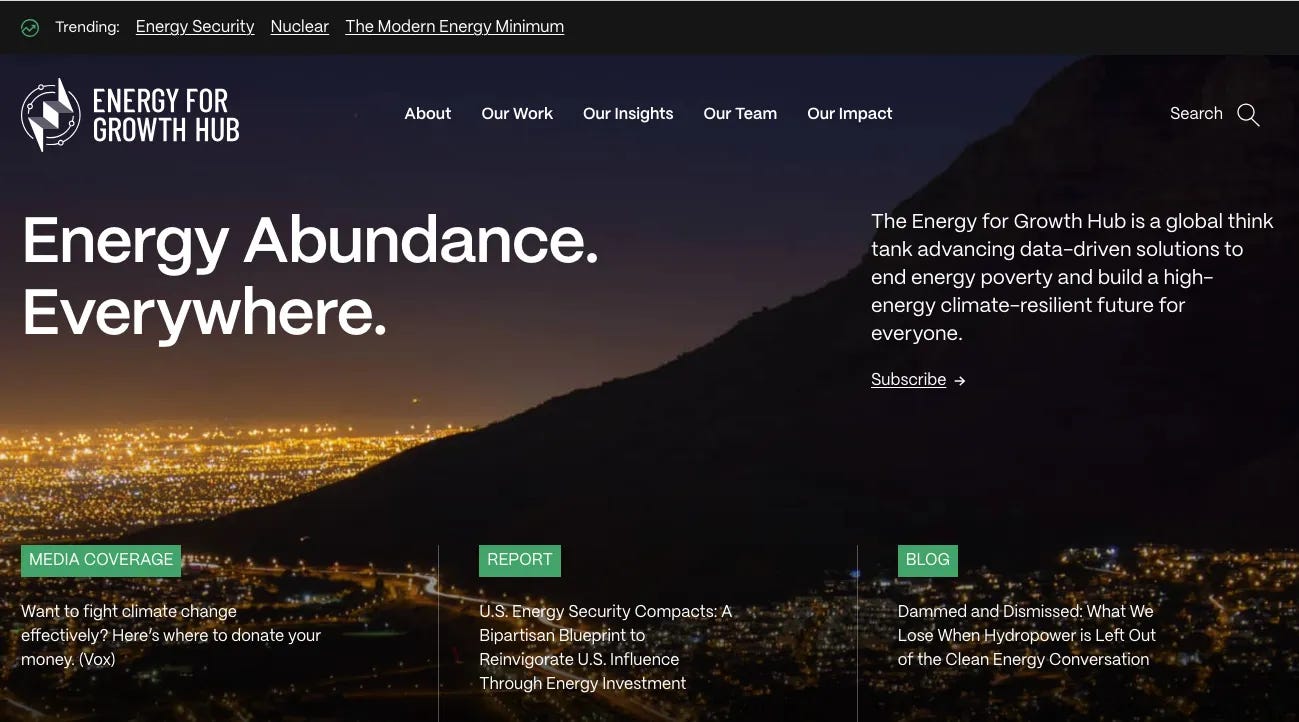Viewport: 1299px width, 722px height.
Task: Click the global think tank description paragraph
Action: (x=1072, y=277)
